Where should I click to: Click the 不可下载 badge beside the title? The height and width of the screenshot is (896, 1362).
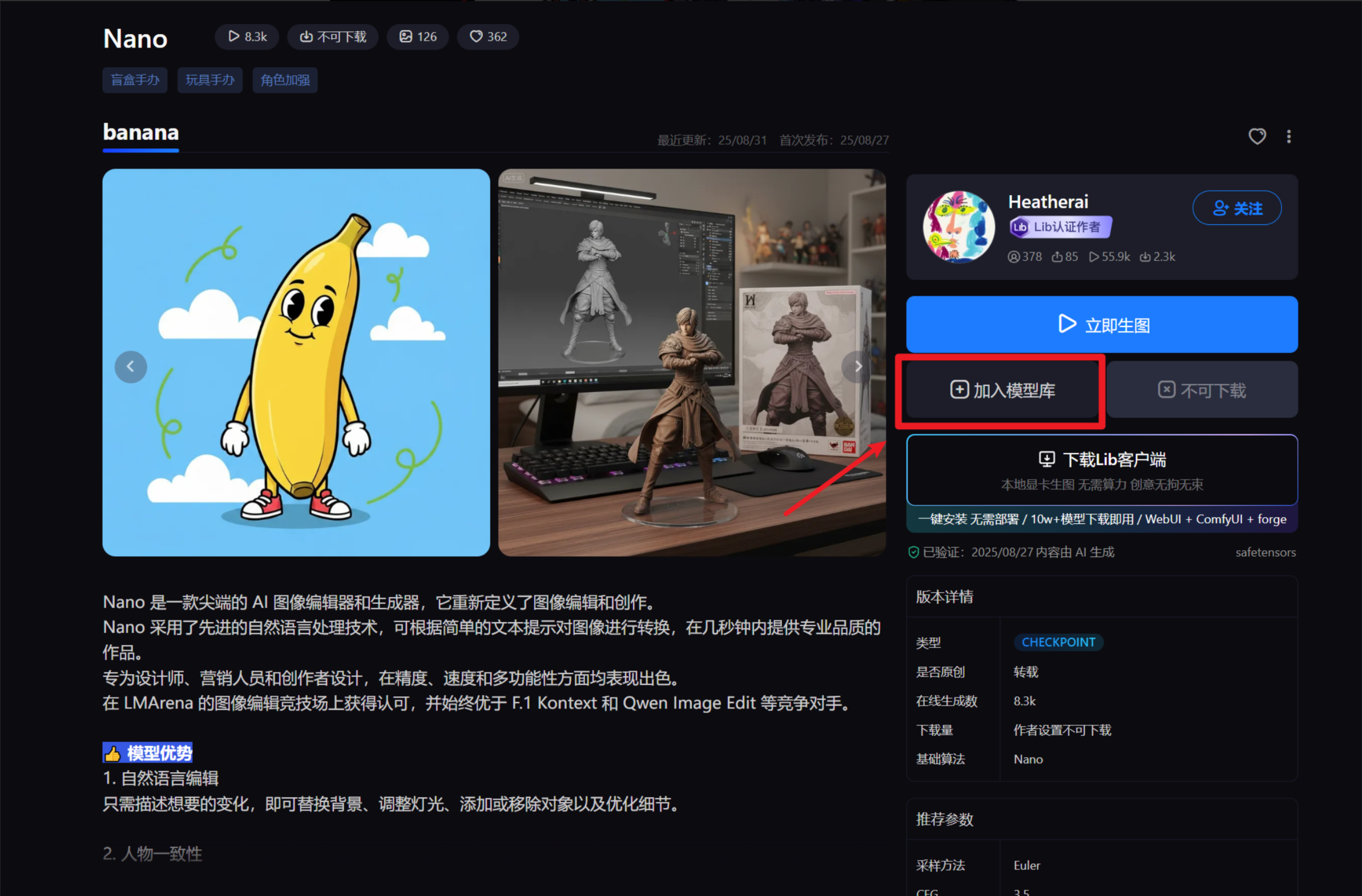point(332,36)
